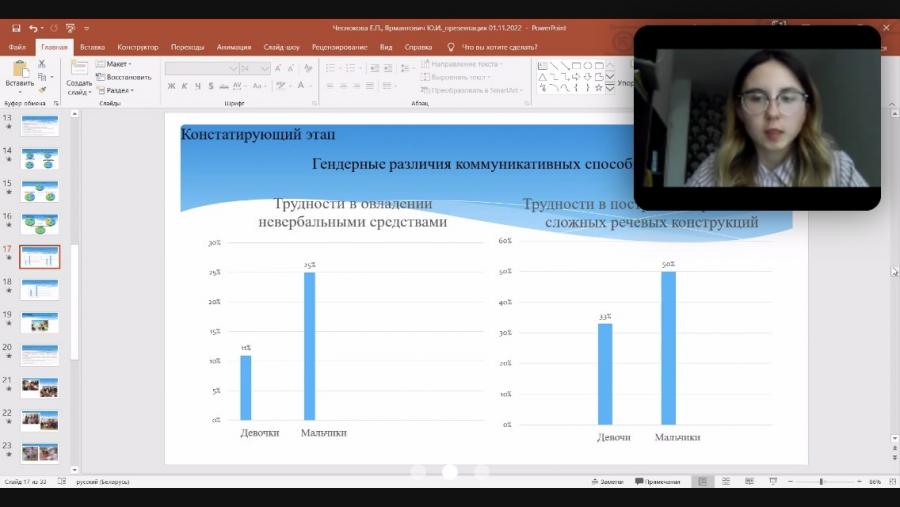Click the Save icon in quick access toolbar
Screen dimensions: 900x507
[x=16, y=28]
